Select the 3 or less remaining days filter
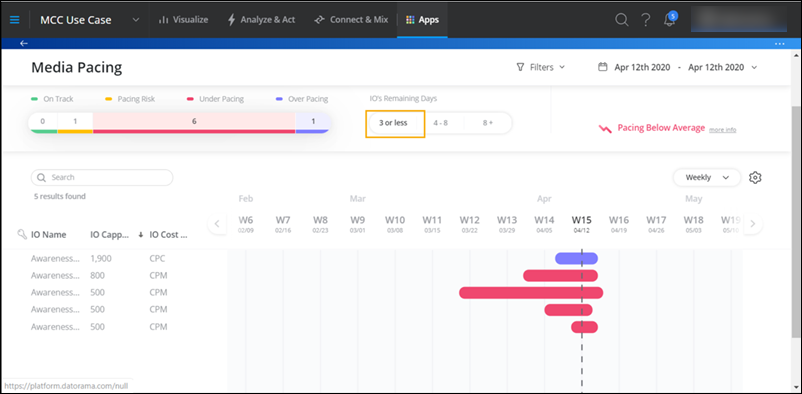Screen dimensions: 802x394 click(x=393, y=123)
